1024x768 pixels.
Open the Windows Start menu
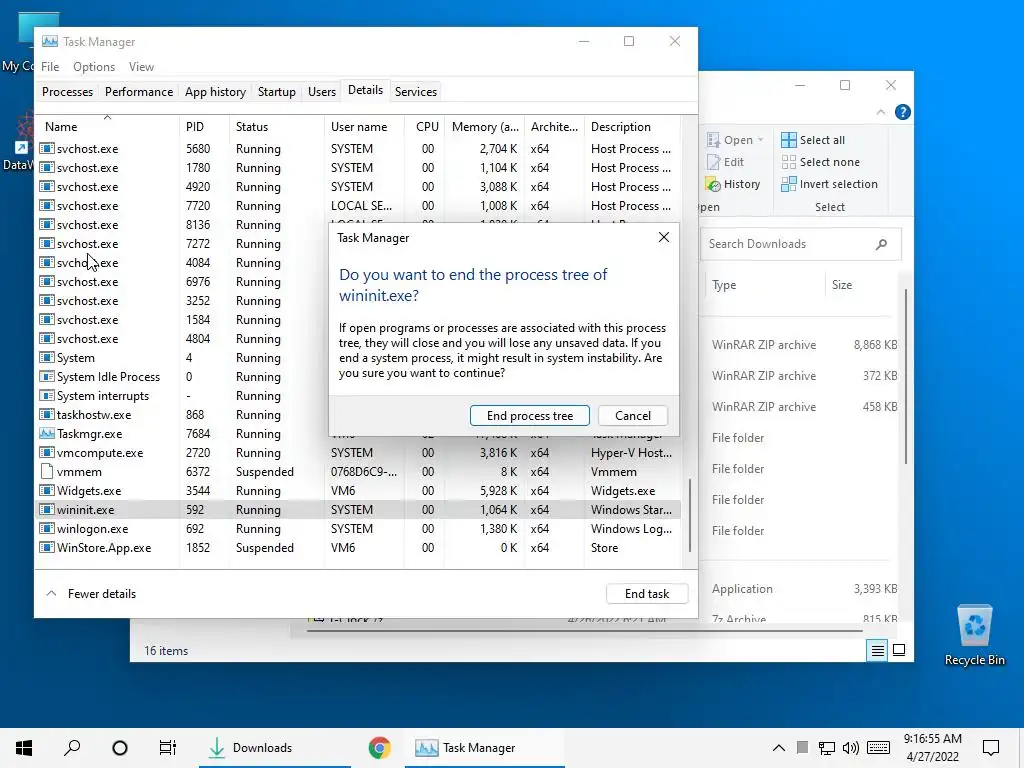(24, 748)
